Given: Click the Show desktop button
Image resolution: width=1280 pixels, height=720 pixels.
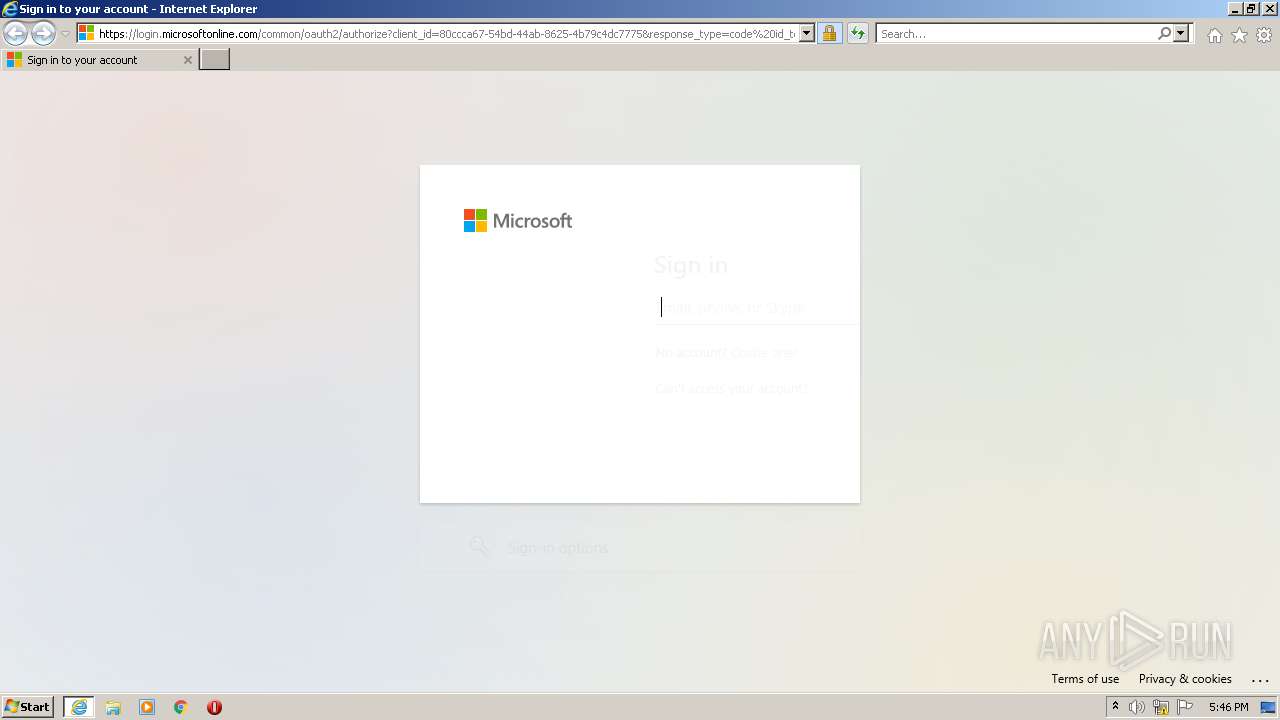Looking at the screenshot, I should coord(1268,707).
